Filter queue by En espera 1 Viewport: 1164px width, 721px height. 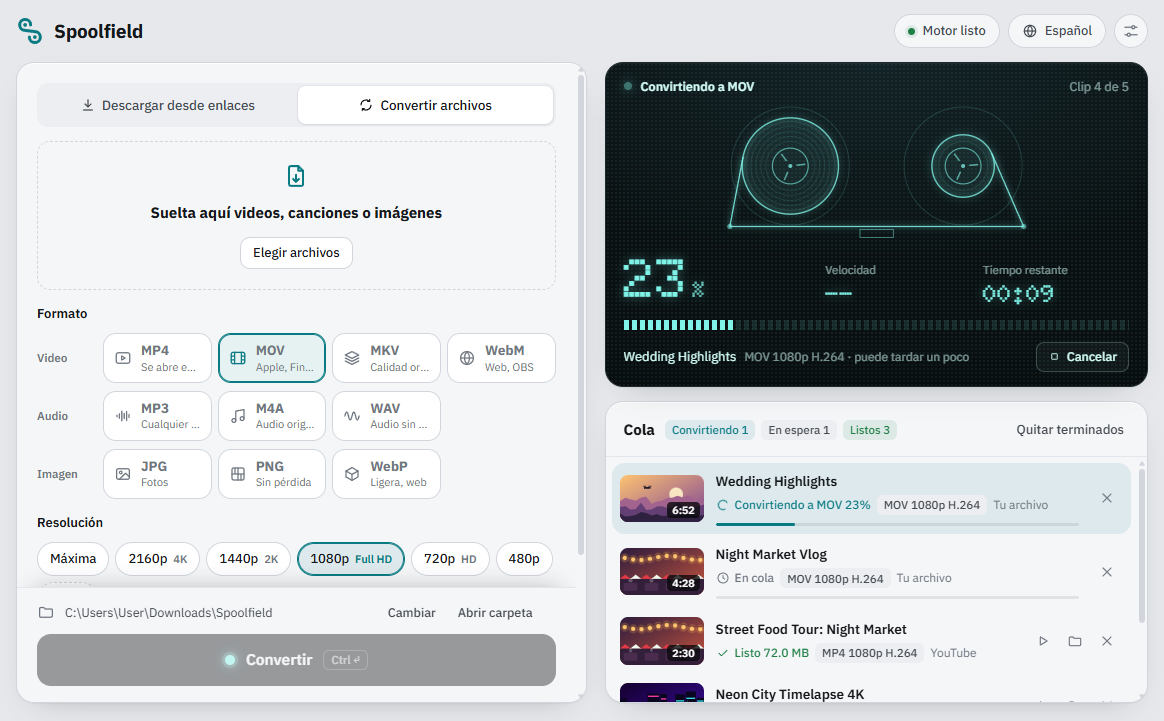(799, 430)
